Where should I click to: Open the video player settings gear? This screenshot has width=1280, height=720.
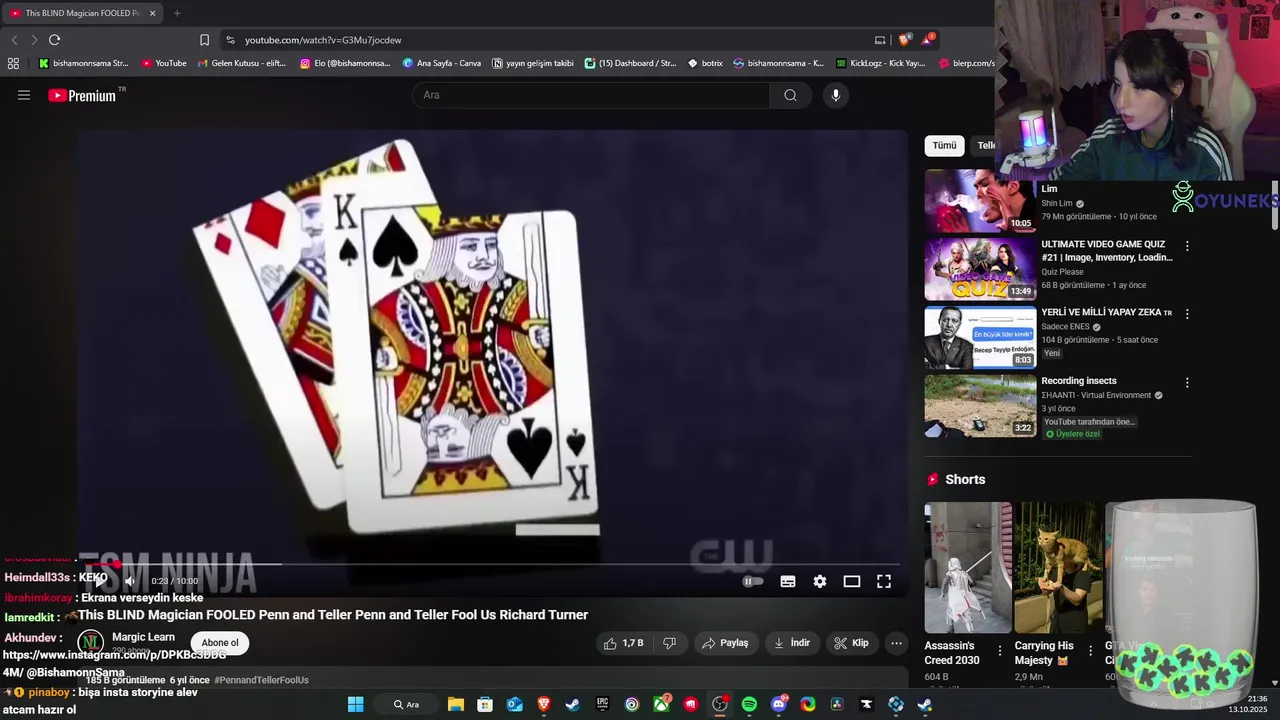point(820,581)
